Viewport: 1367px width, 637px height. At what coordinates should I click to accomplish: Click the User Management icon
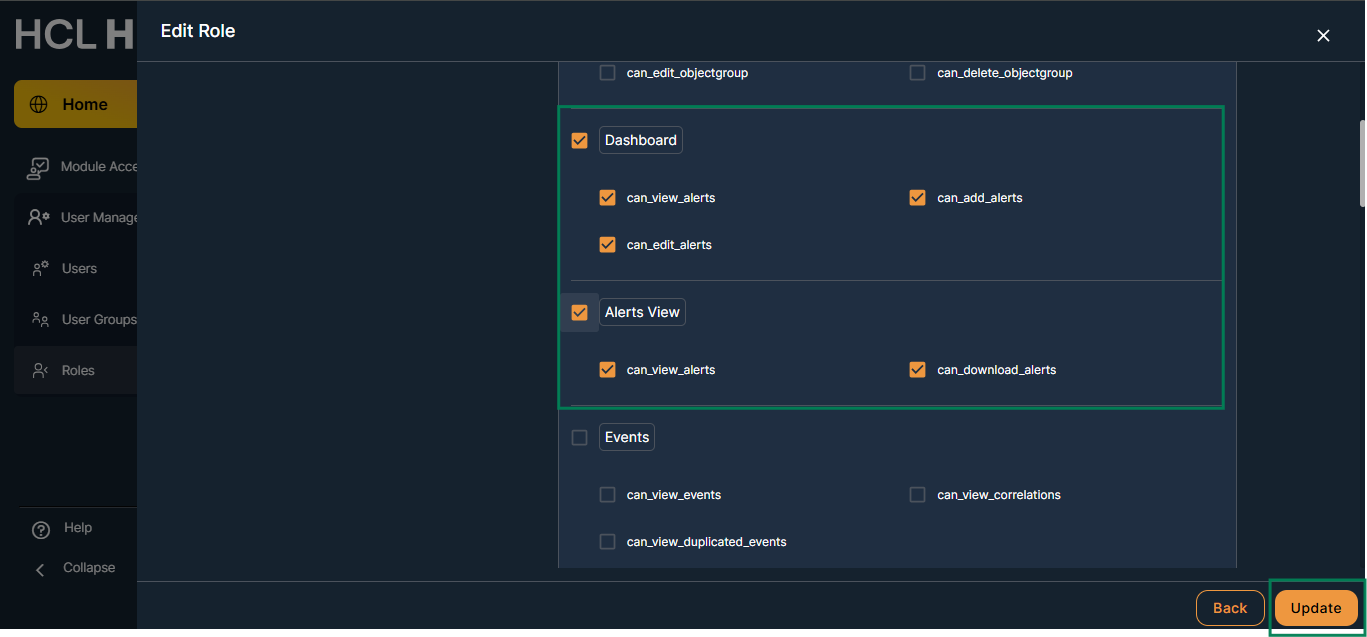click(x=39, y=217)
